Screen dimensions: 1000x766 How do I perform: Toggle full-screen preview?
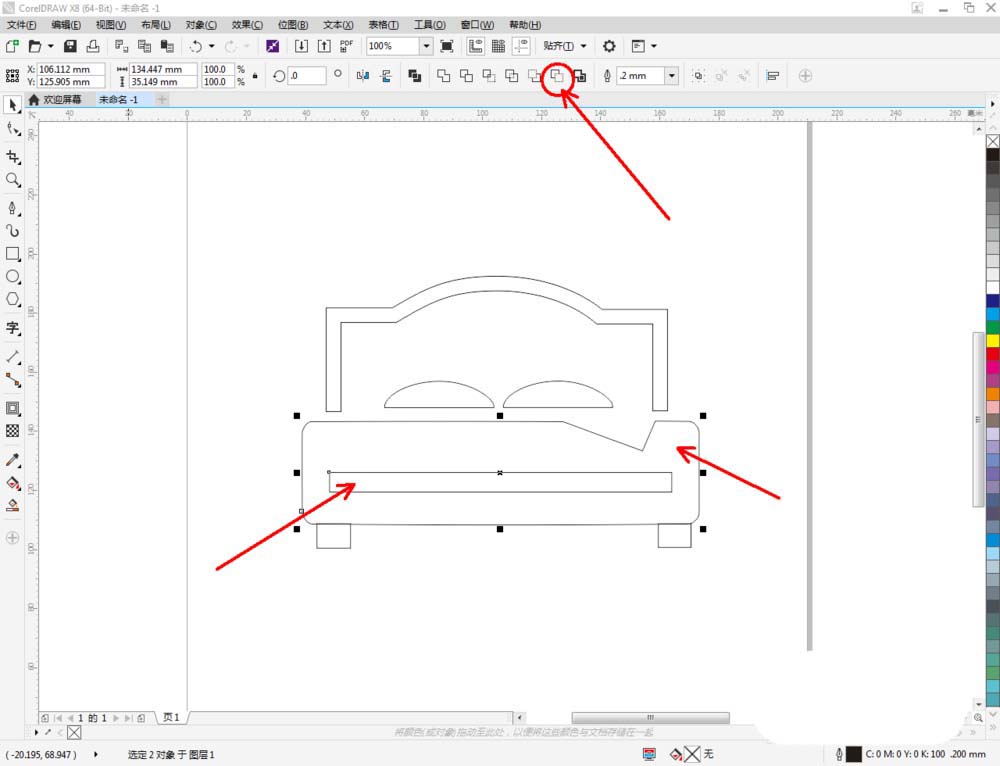pos(447,46)
